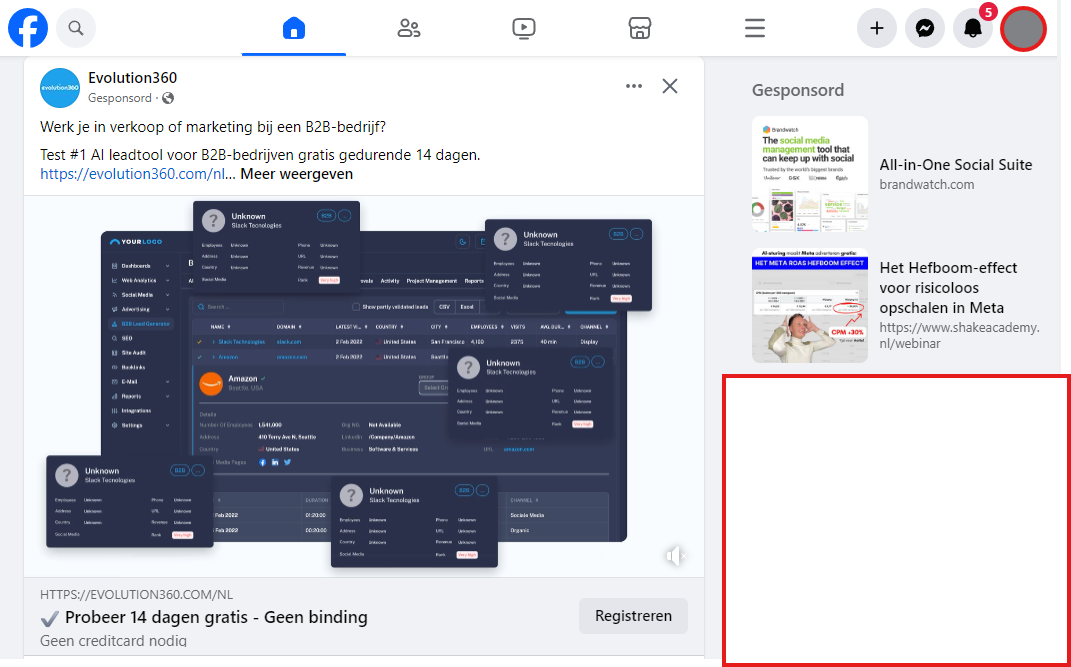
Task: Open the hamburger menu in top bar
Action: (755, 28)
